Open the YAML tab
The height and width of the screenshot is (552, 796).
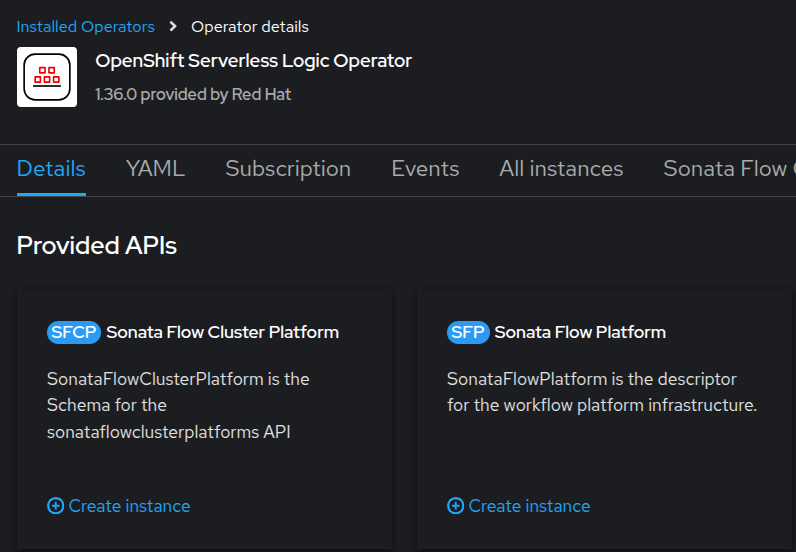pyautogui.click(x=155, y=169)
